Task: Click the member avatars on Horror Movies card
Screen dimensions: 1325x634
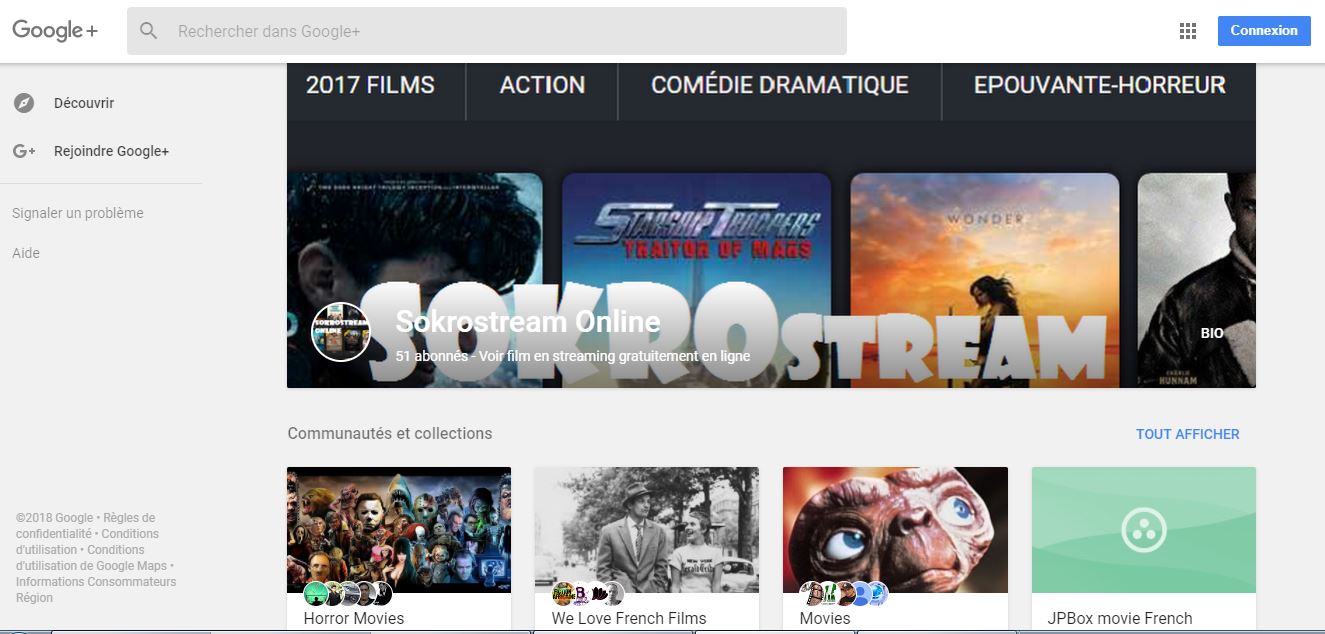Action: 349,593
